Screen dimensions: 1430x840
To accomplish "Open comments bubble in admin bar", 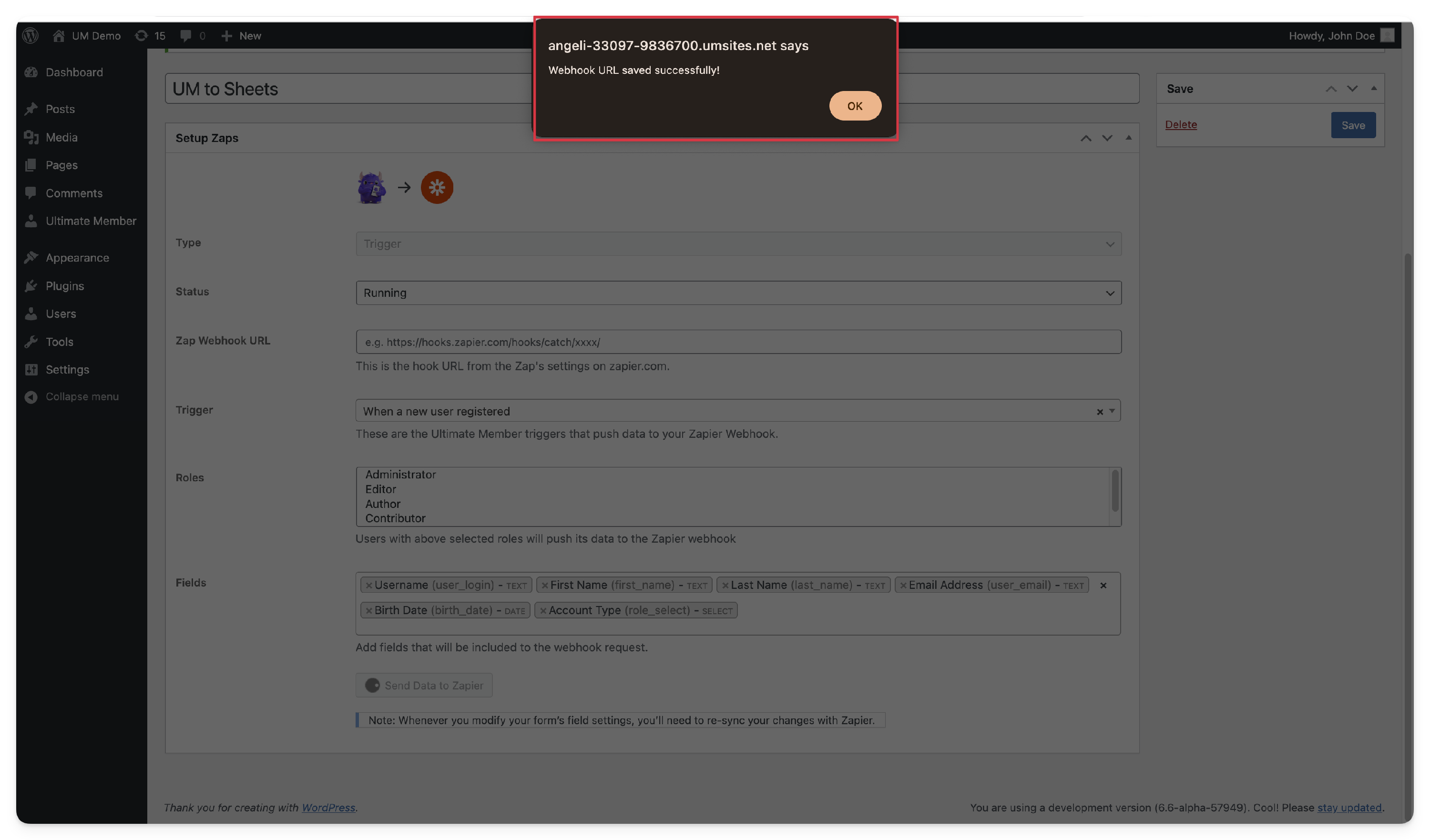I will pos(193,36).
